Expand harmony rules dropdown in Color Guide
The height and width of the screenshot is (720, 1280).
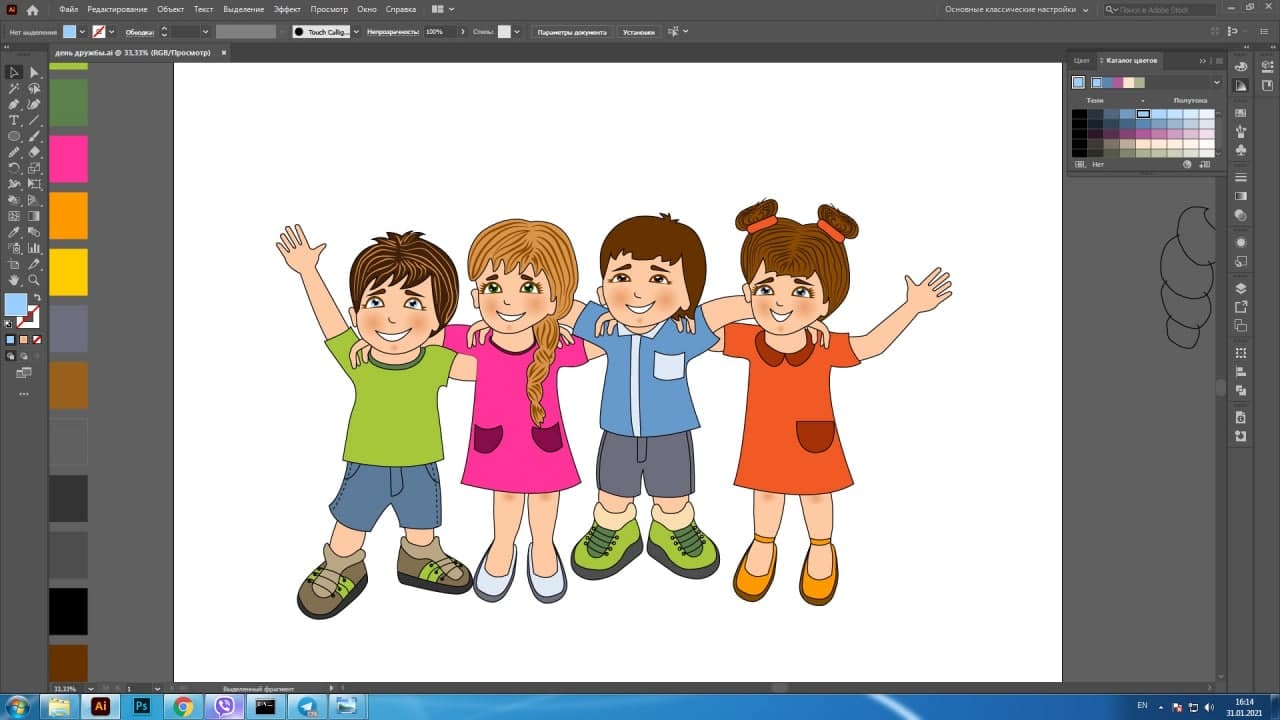click(x=1217, y=82)
